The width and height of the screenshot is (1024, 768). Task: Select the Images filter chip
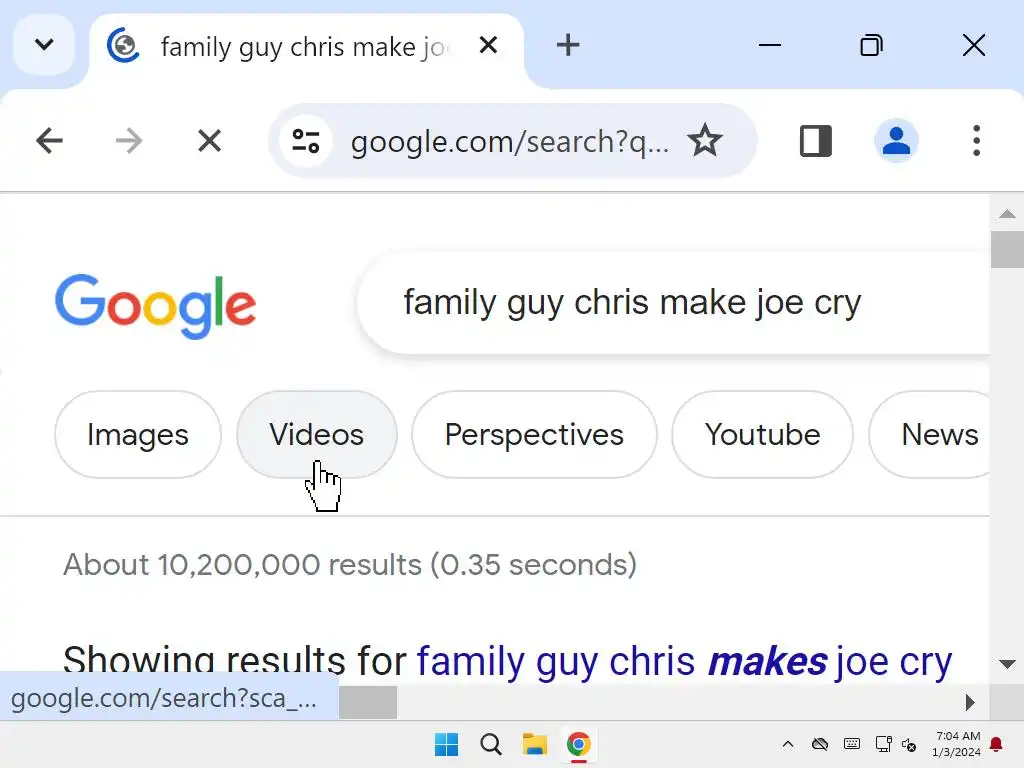138,435
